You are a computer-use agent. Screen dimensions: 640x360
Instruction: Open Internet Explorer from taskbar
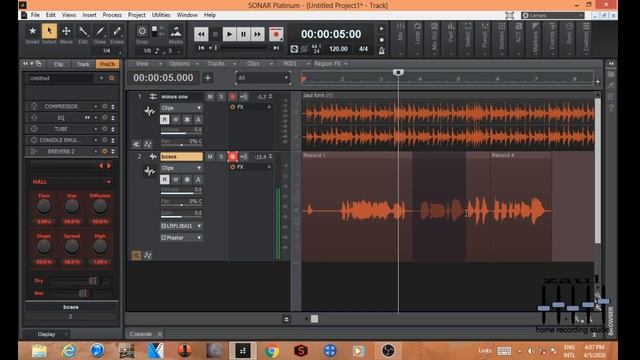pos(69,351)
